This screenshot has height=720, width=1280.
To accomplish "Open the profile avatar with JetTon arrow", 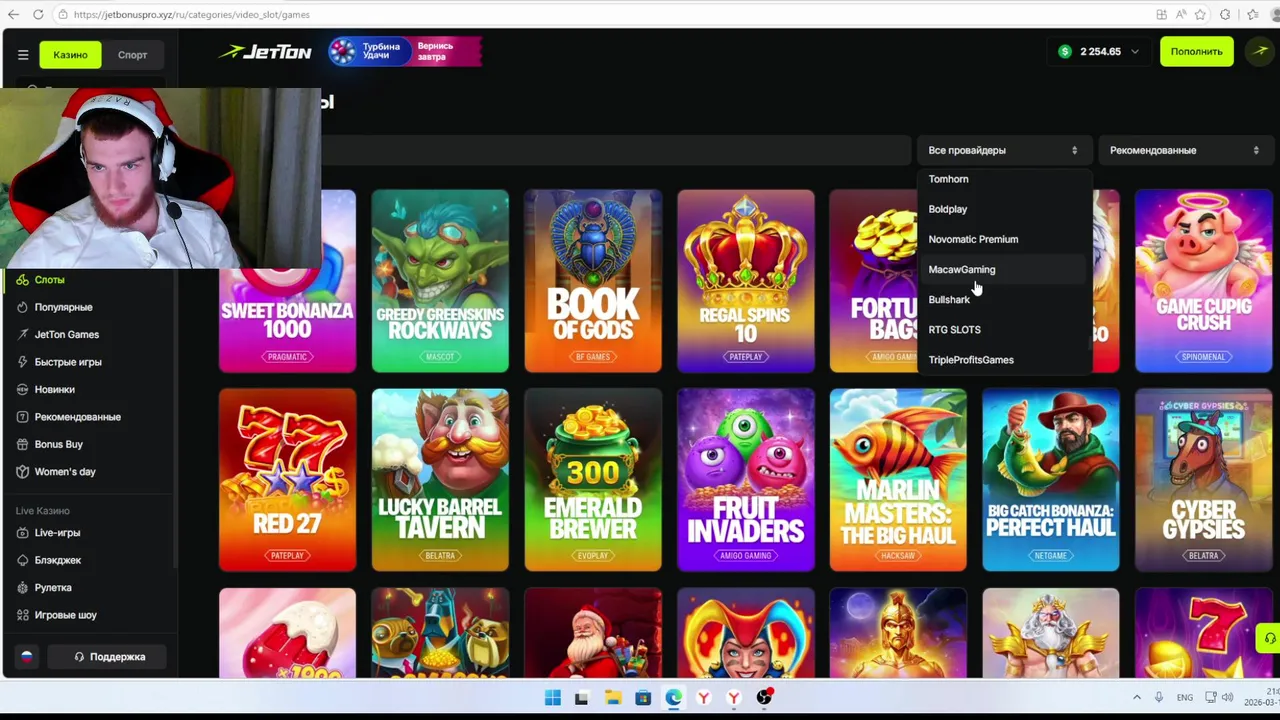I will point(1258,51).
